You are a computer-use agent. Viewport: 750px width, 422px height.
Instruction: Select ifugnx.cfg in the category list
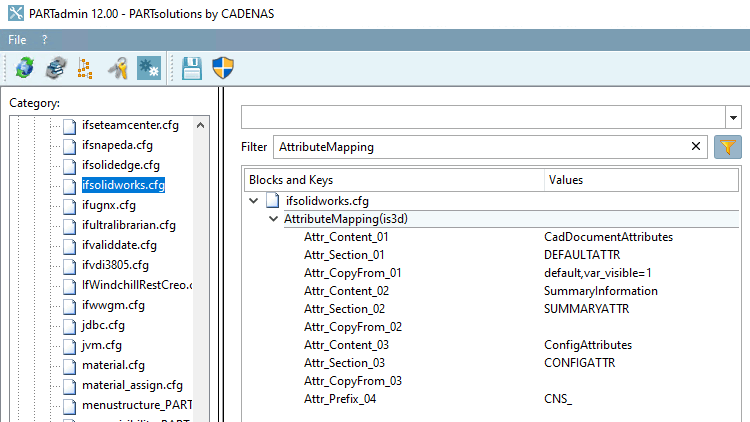click(x=108, y=205)
